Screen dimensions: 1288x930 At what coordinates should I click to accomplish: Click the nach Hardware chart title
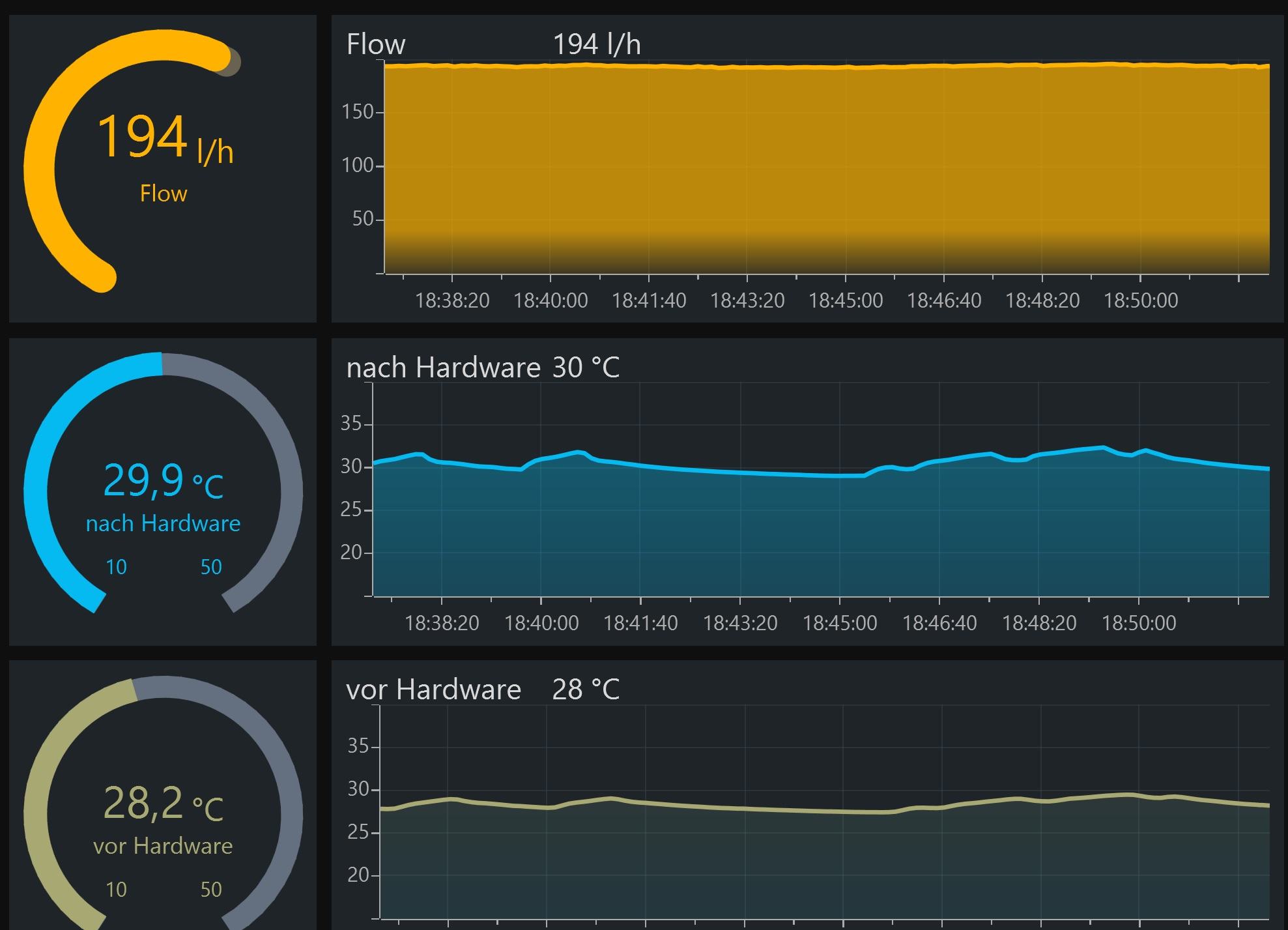[x=443, y=368]
